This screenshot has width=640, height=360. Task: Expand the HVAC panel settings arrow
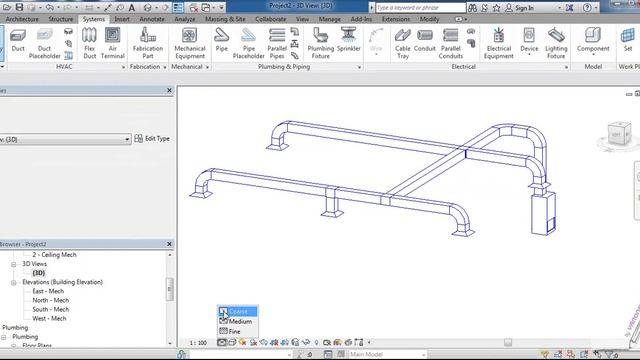[123, 67]
